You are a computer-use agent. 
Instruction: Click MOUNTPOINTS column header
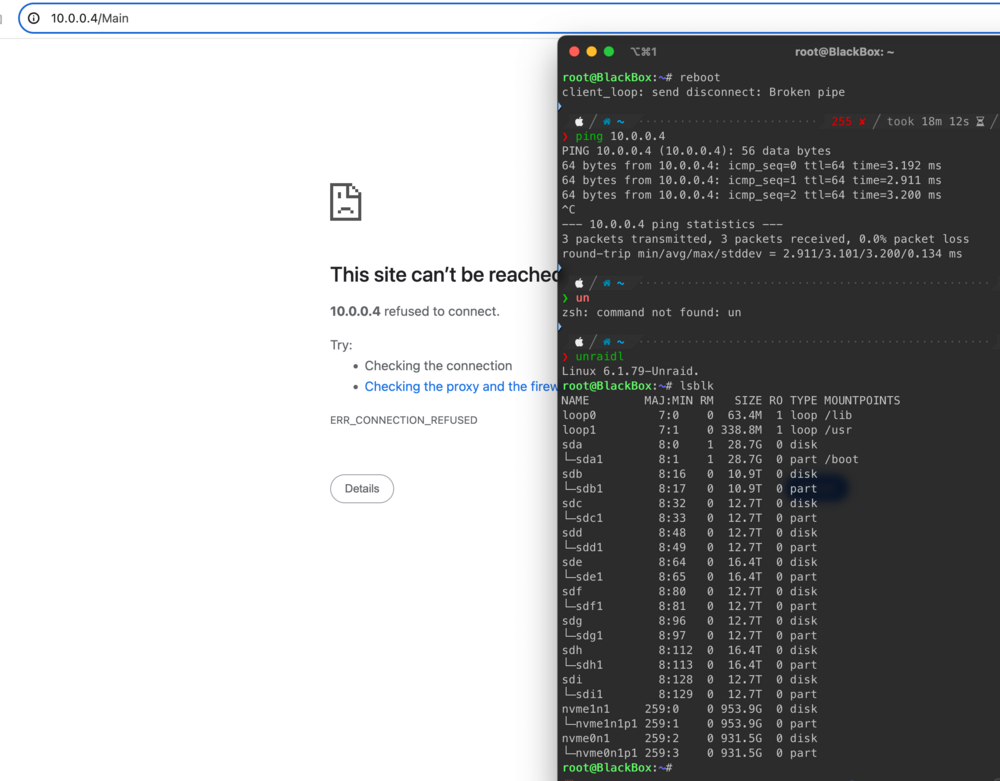tap(862, 400)
